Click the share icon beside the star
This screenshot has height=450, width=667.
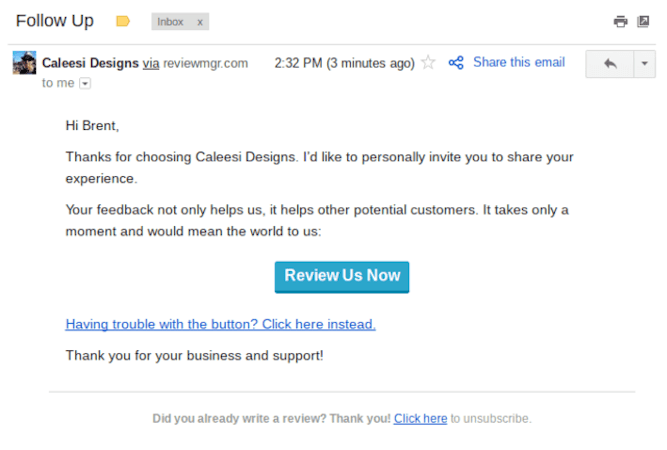coord(456,63)
